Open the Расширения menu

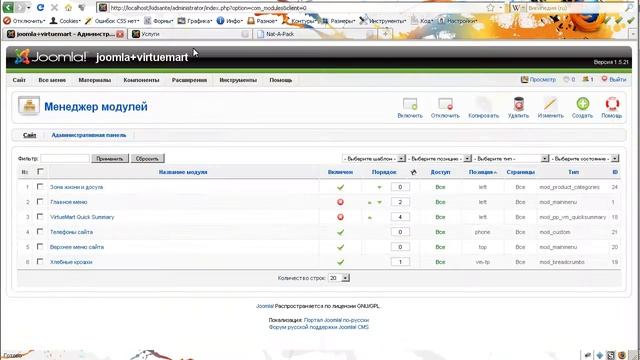click(189, 80)
